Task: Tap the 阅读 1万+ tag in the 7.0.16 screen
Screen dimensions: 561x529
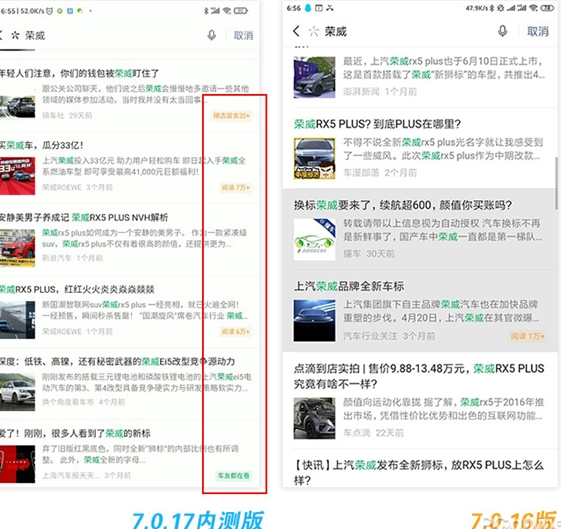Action: pyautogui.click(x=528, y=336)
